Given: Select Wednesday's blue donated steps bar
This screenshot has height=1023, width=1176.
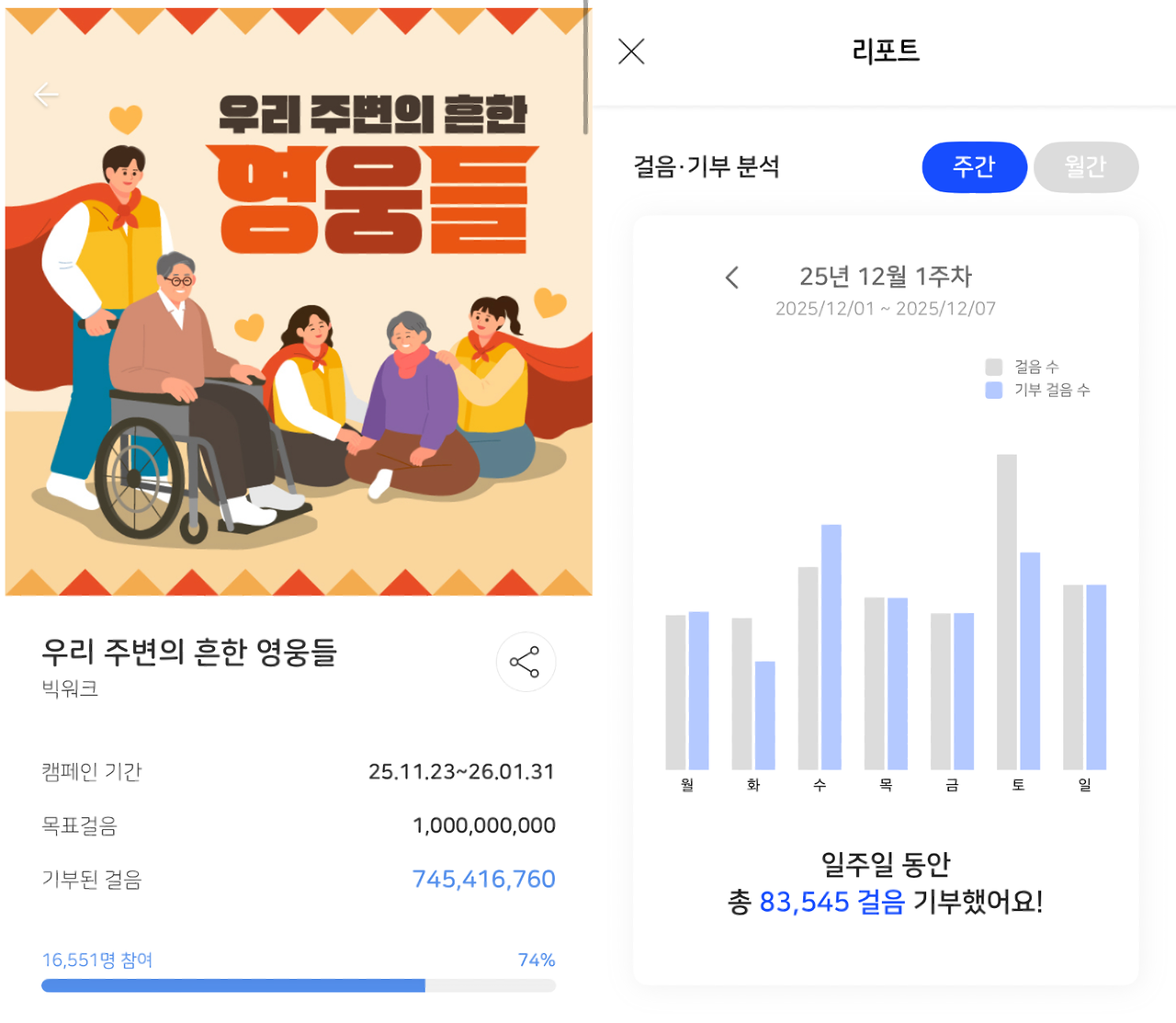Looking at the screenshot, I should click(x=831, y=647).
